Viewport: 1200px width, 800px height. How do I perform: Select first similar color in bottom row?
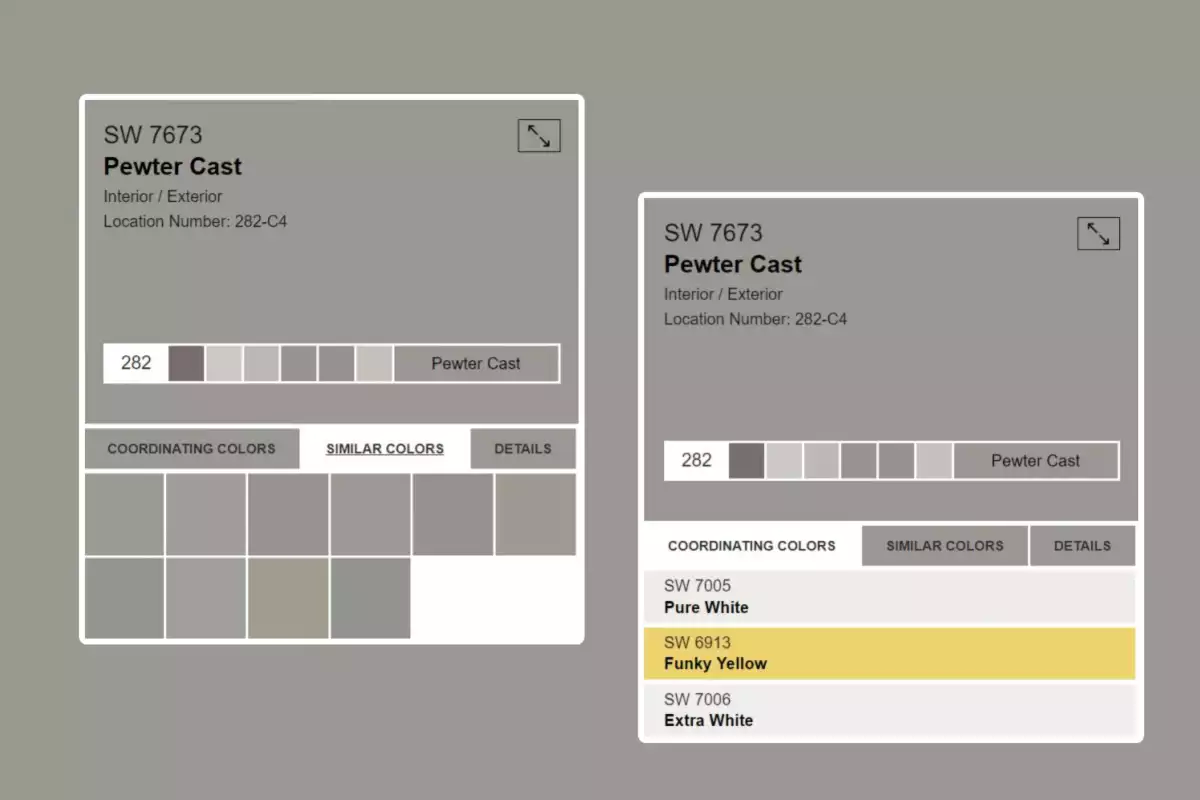125,598
